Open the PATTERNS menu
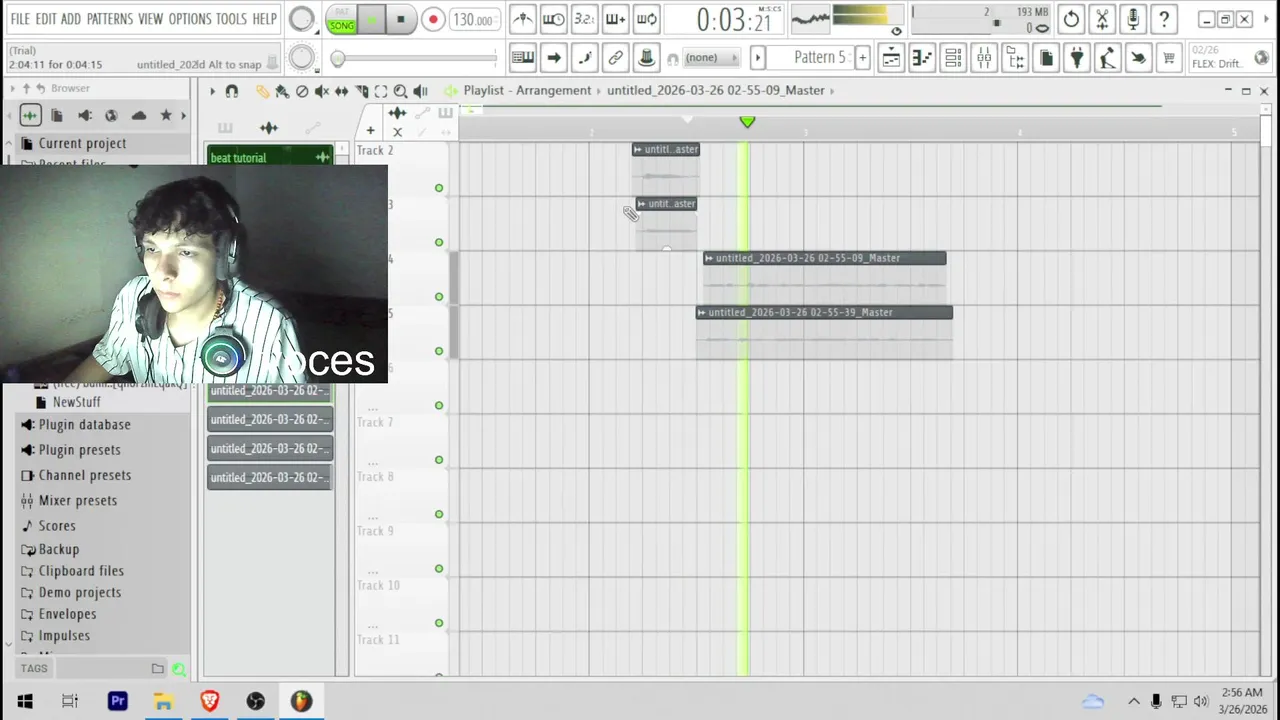Image resolution: width=1280 pixels, height=720 pixels. (x=109, y=19)
